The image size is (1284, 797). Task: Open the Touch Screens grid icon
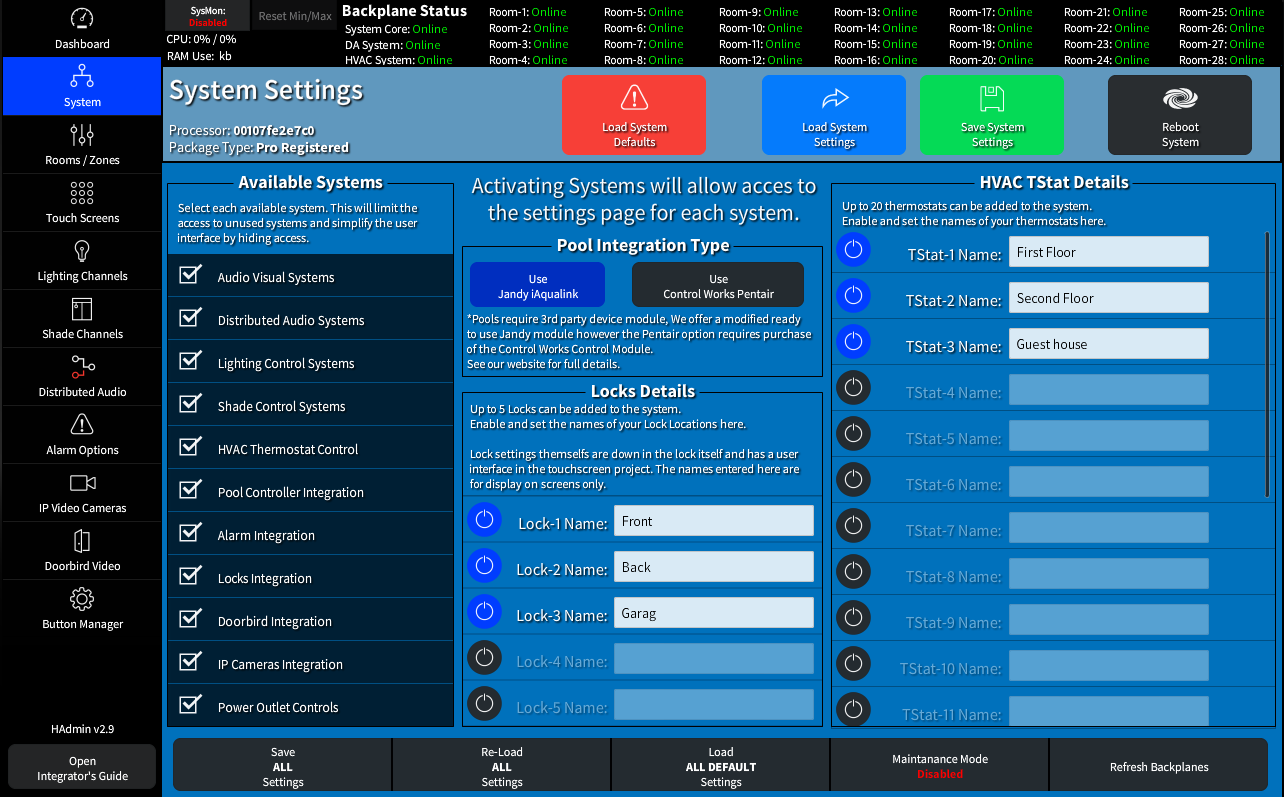click(82, 193)
